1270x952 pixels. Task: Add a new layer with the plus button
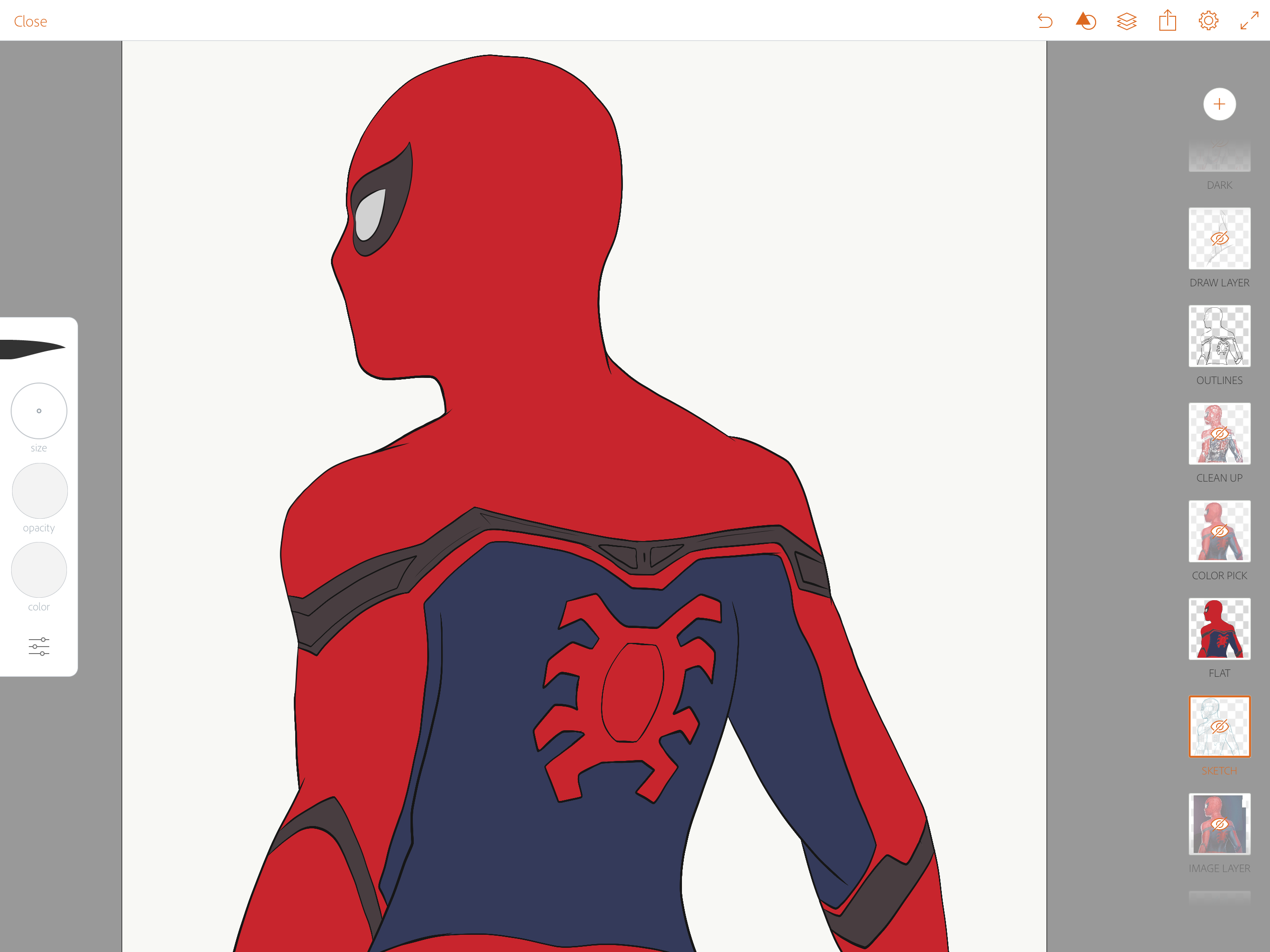point(1219,104)
